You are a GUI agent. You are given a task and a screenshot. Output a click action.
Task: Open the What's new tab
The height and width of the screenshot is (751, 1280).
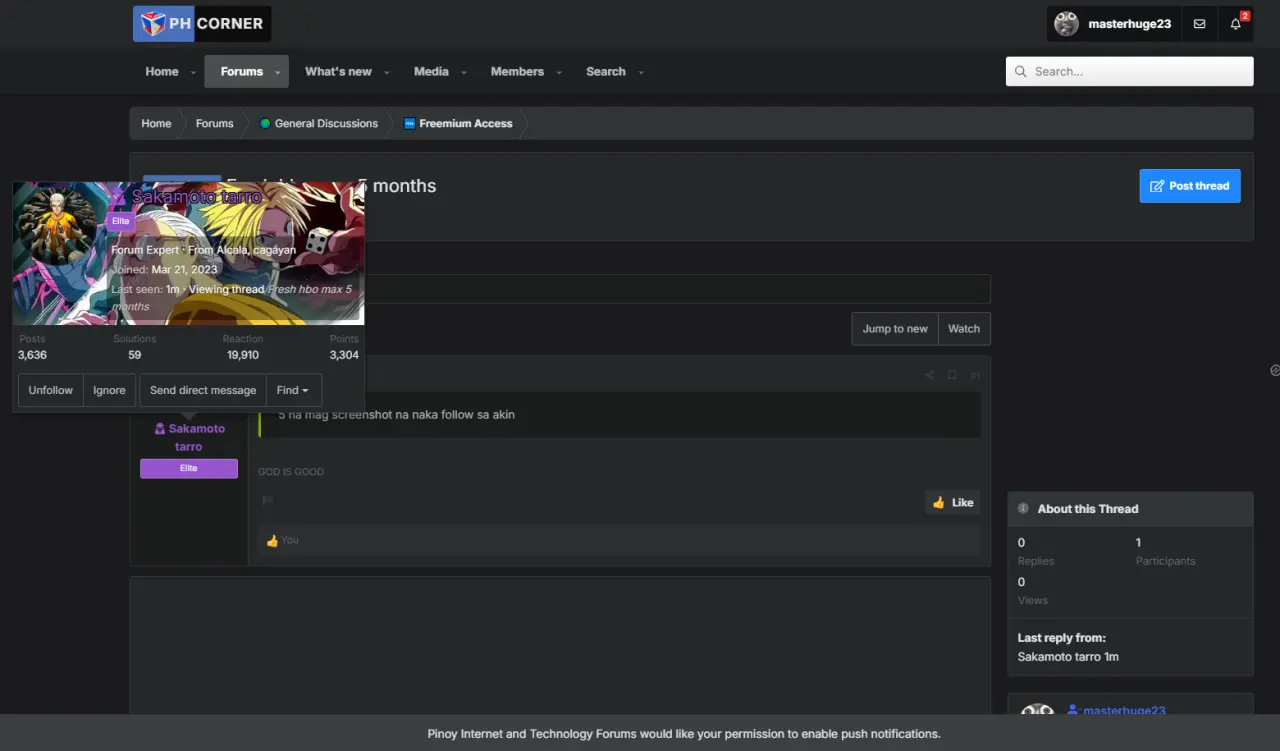click(338, 72)
